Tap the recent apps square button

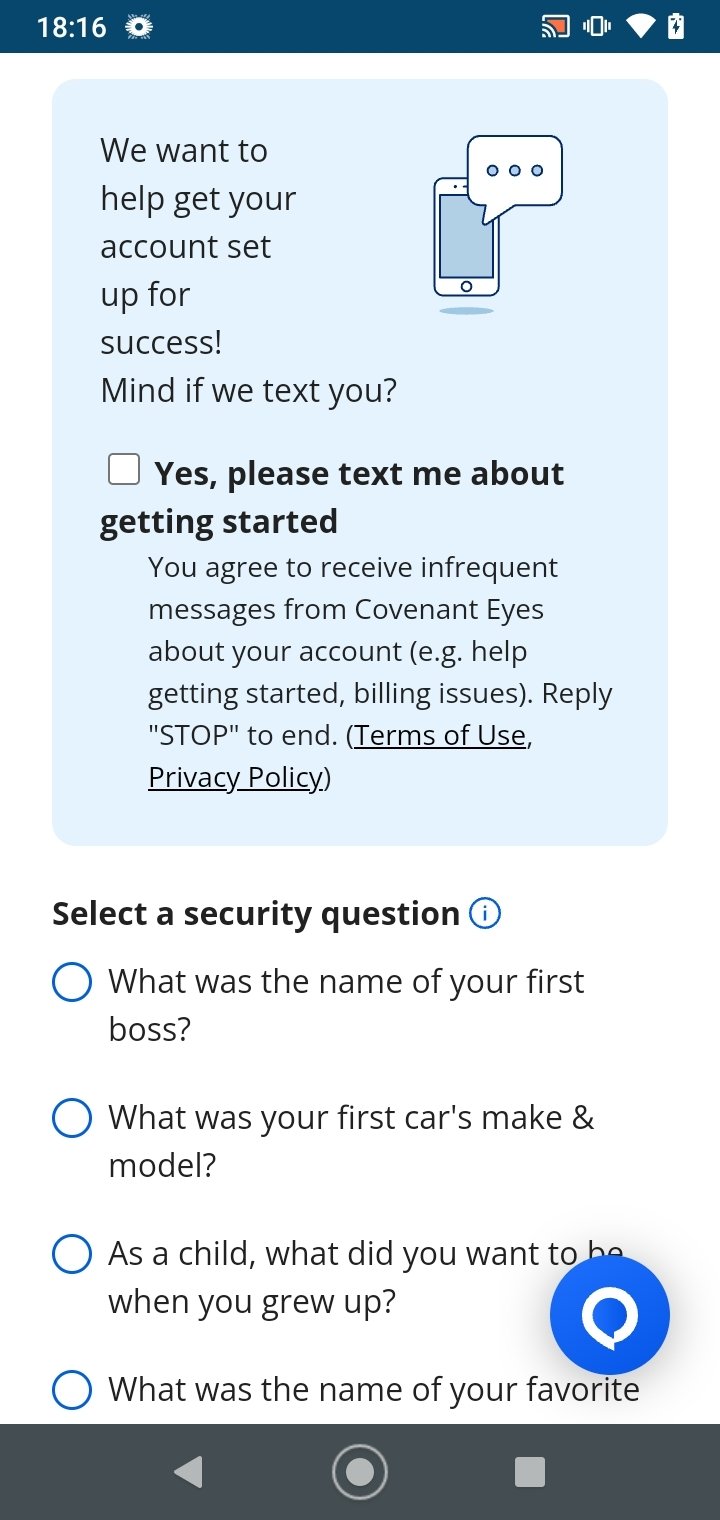point(529,1472)
